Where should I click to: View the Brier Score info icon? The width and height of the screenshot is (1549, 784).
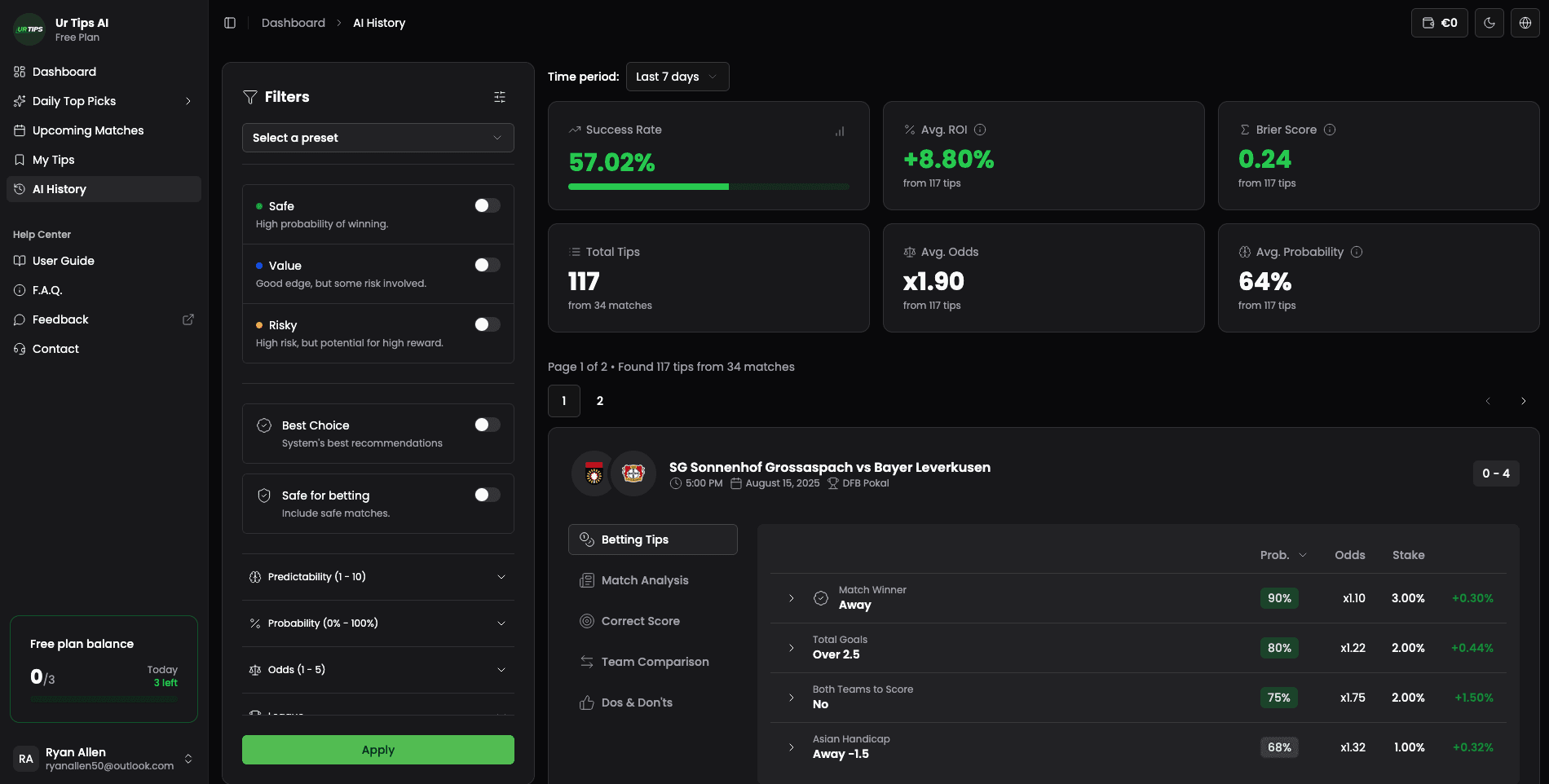pyautogui.click(x=1330, y=130)
